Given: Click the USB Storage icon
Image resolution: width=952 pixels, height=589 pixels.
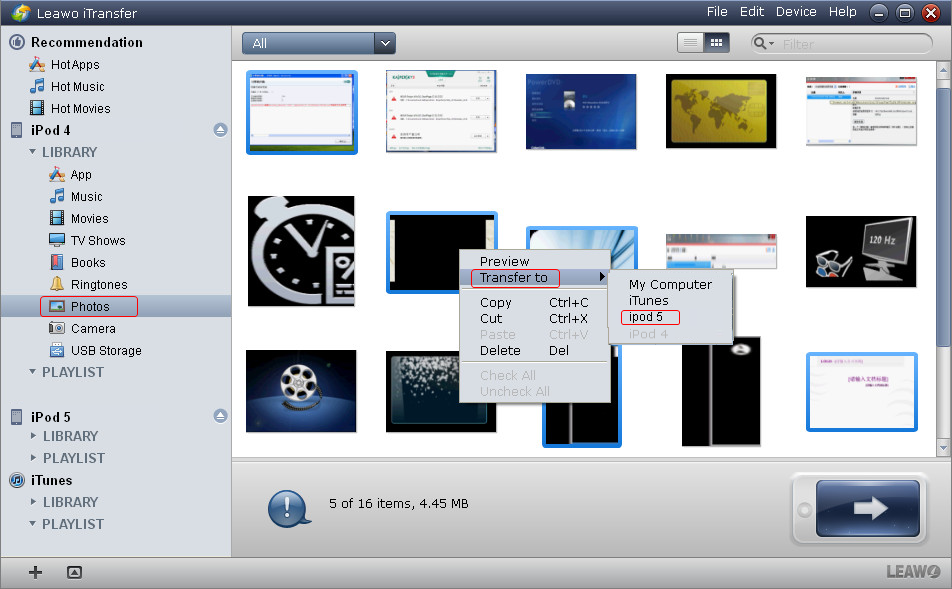Looking at the screenshot, I should point(57,350).
